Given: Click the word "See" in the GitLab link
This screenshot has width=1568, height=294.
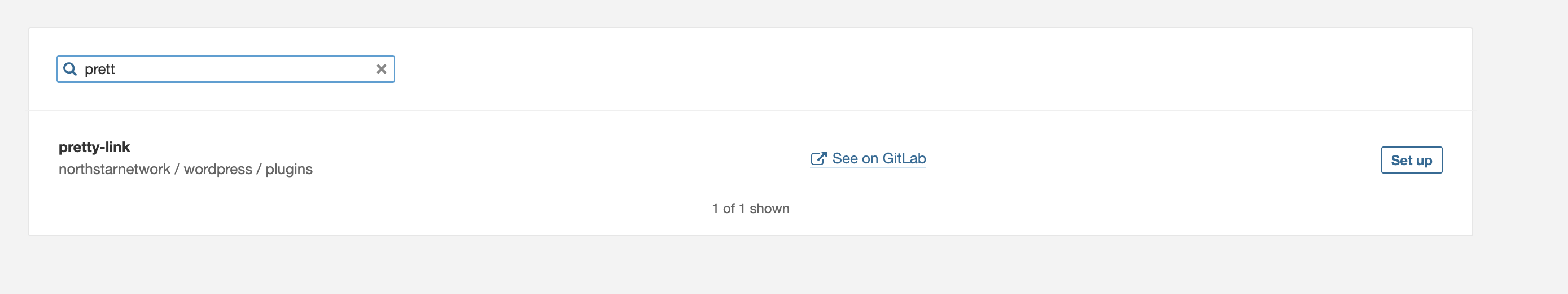Looking at the screenshot, I should point(845,158).
